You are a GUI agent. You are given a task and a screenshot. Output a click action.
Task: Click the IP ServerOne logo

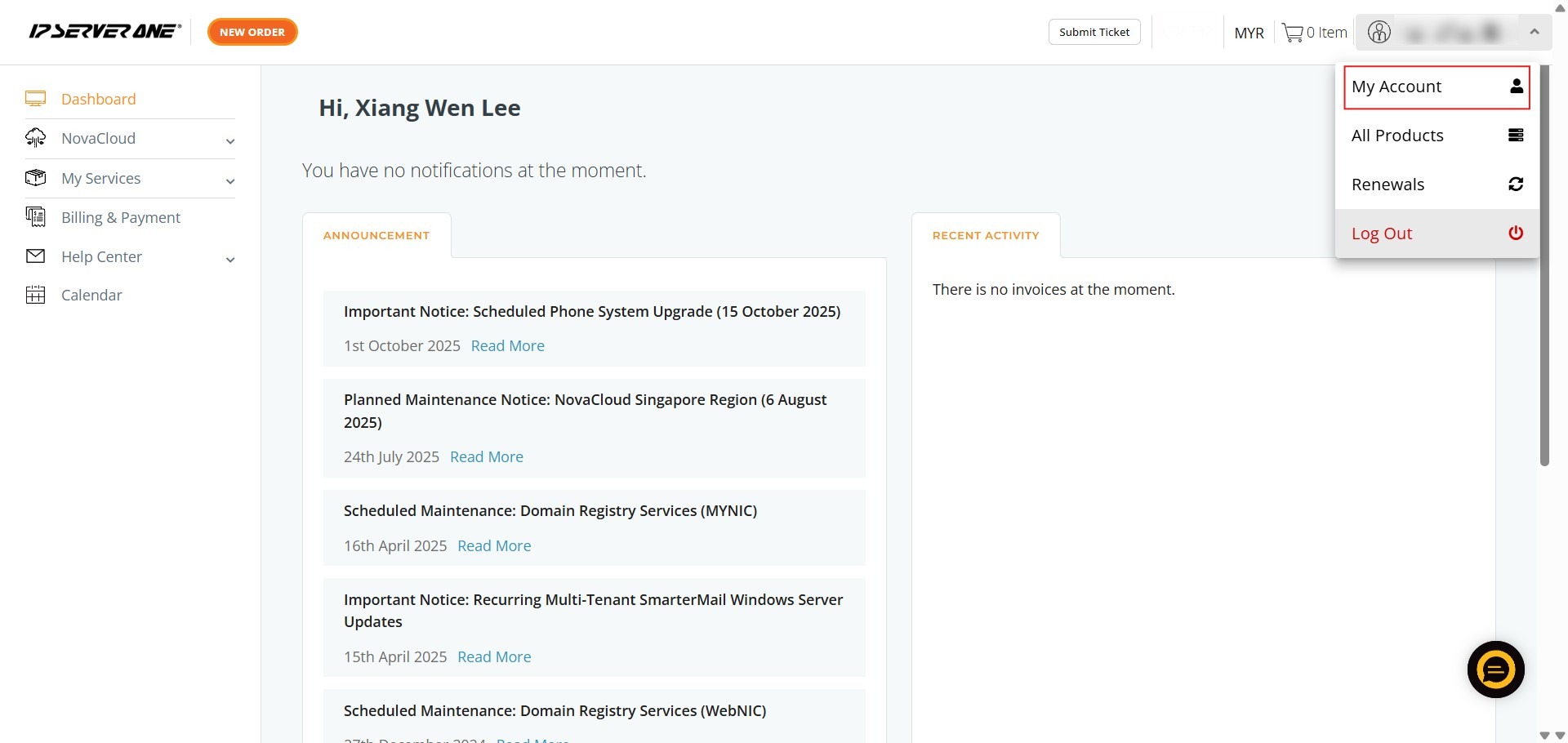105,32
